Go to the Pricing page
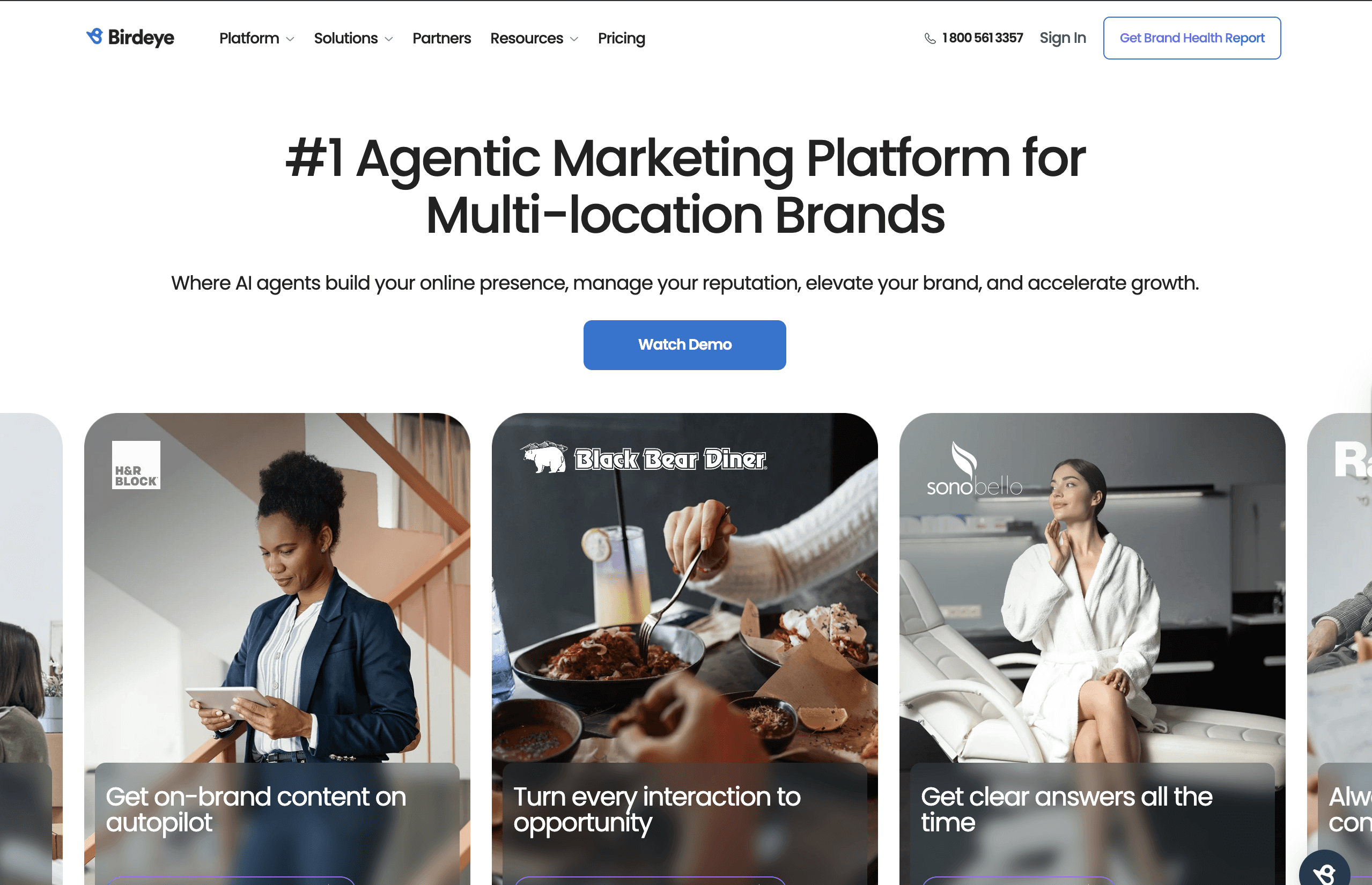The height and width of the screenshot is (885, 1372). click(621, 39)
